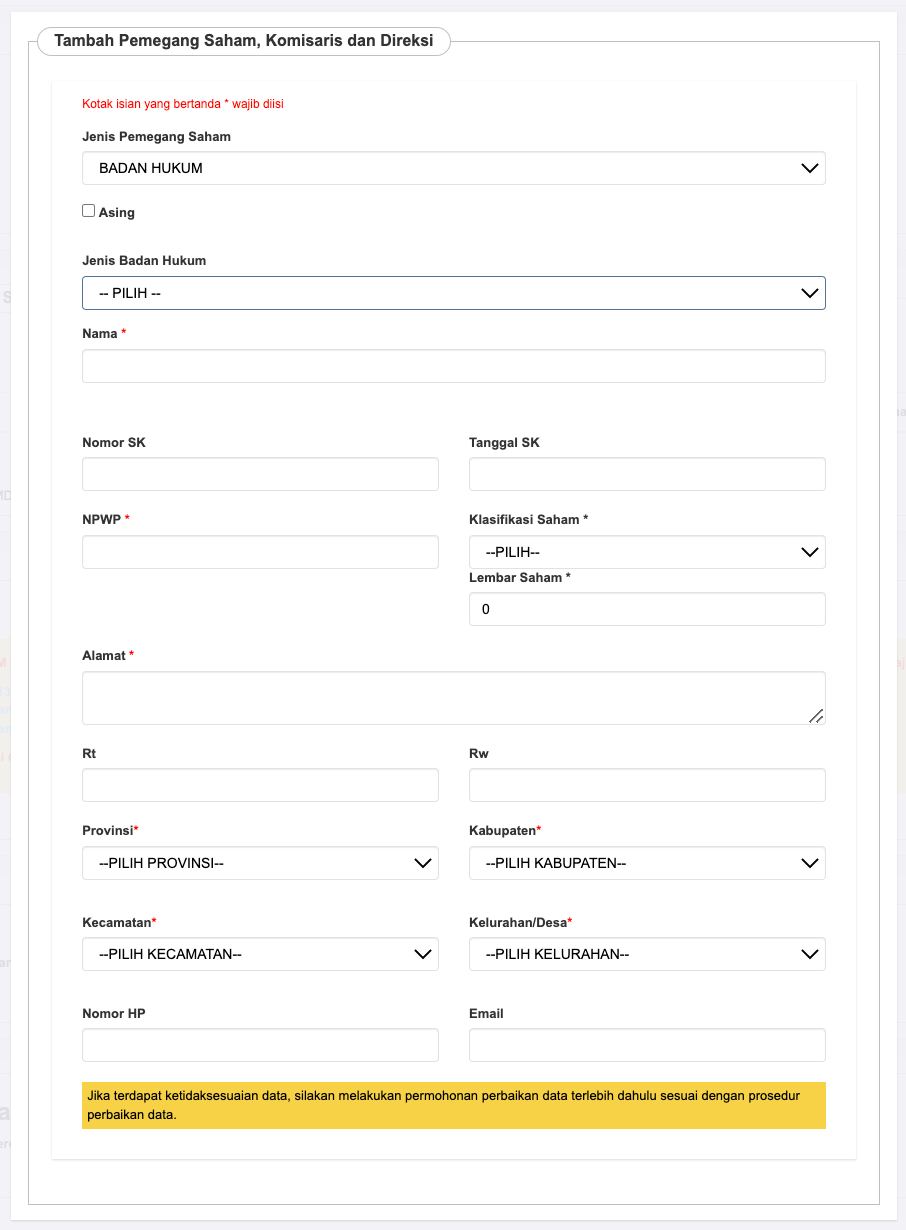906x1230 pixels.
Task: Open the Kelurahan/Desa dropdown
Action: (647, 954)
